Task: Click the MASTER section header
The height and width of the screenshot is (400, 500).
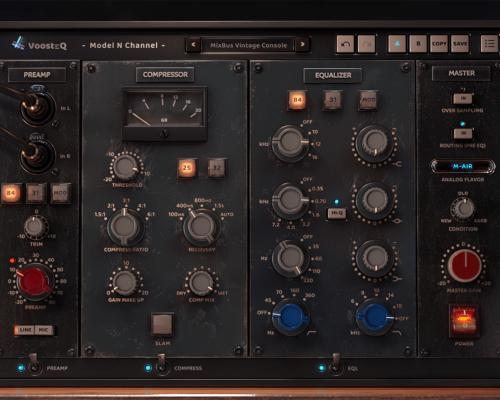Action: click(461, 73)
